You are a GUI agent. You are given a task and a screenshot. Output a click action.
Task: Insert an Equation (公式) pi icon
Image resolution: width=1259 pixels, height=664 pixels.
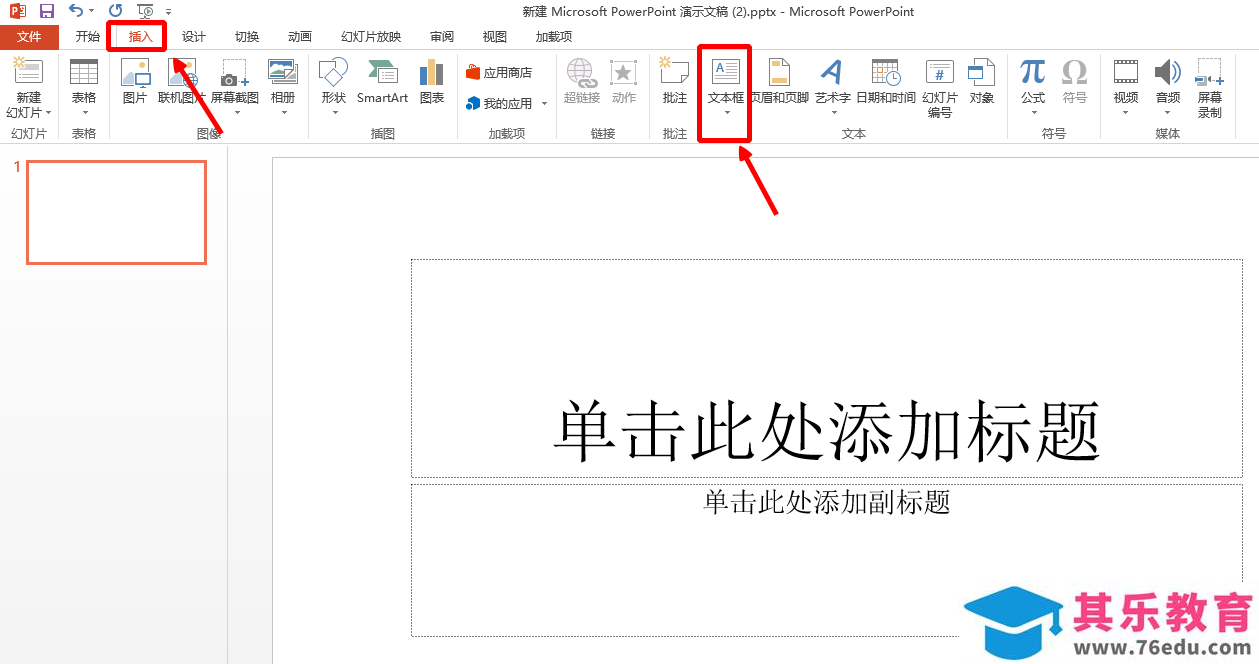[x=1033, y=72]
